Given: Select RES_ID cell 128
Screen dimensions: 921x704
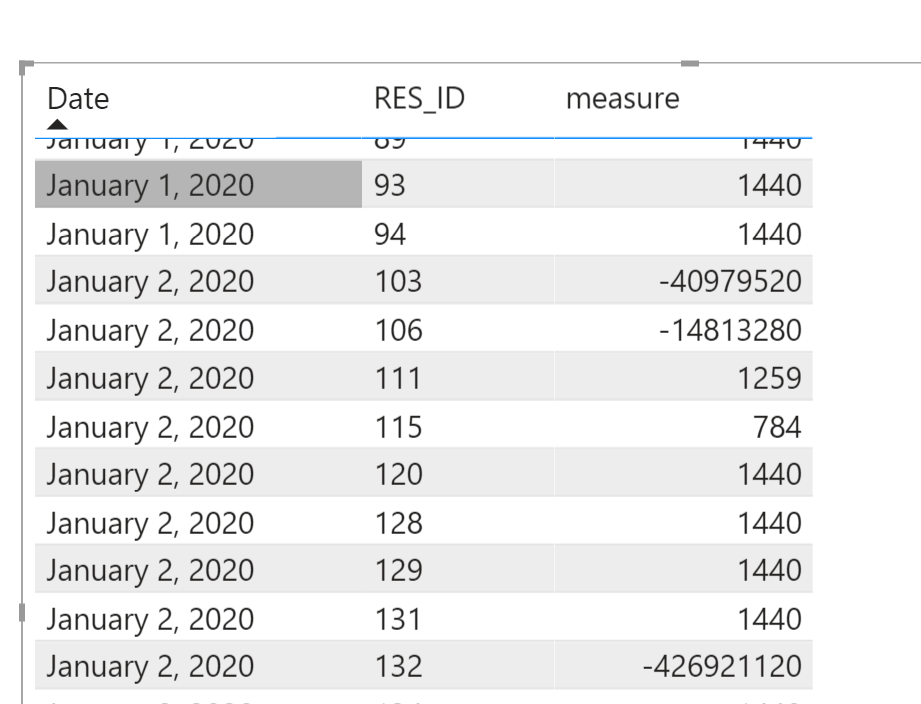Looking at the screenshot, I should tap(458, 523).
